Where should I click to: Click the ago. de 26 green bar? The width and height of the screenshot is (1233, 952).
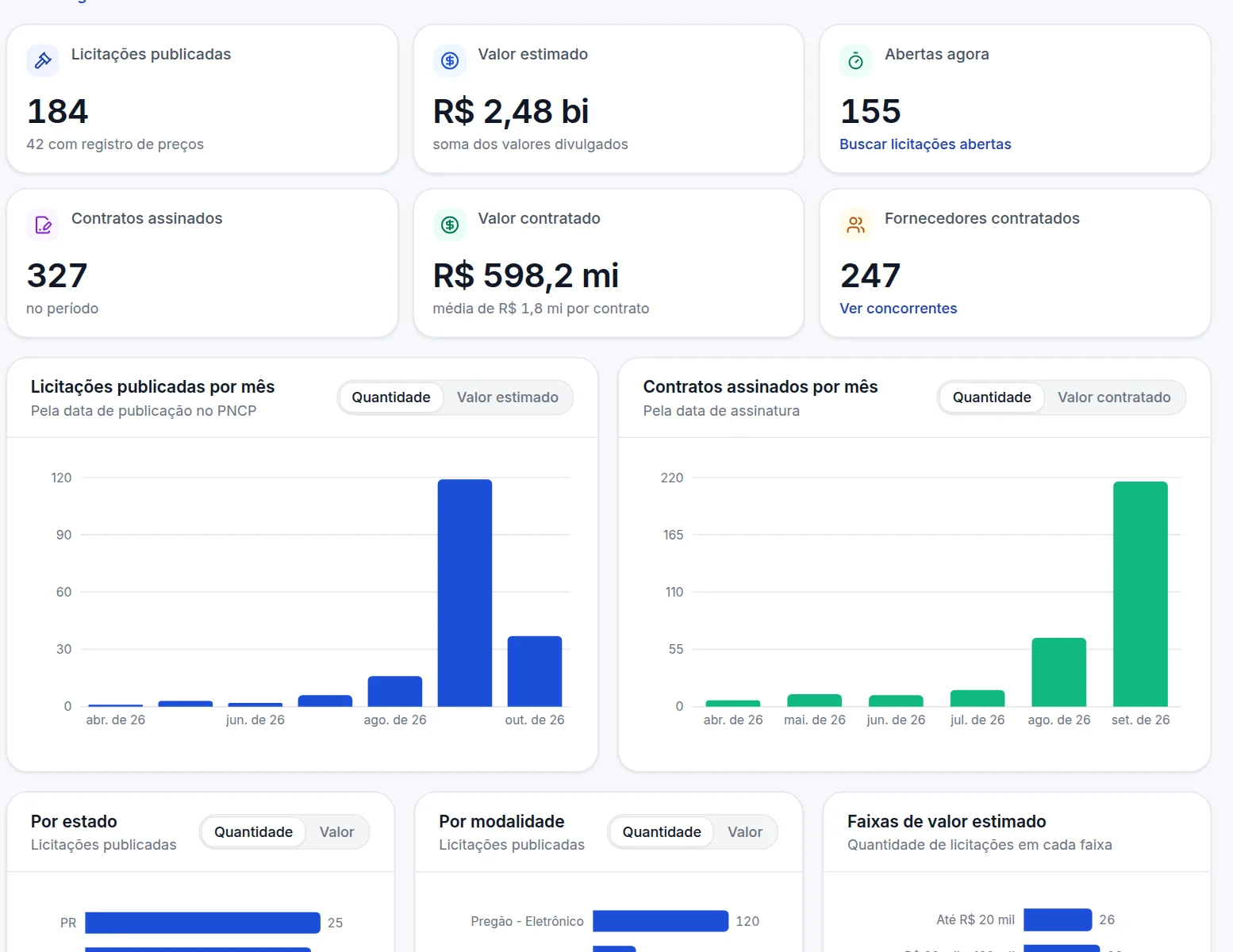tap(1058, 672)
